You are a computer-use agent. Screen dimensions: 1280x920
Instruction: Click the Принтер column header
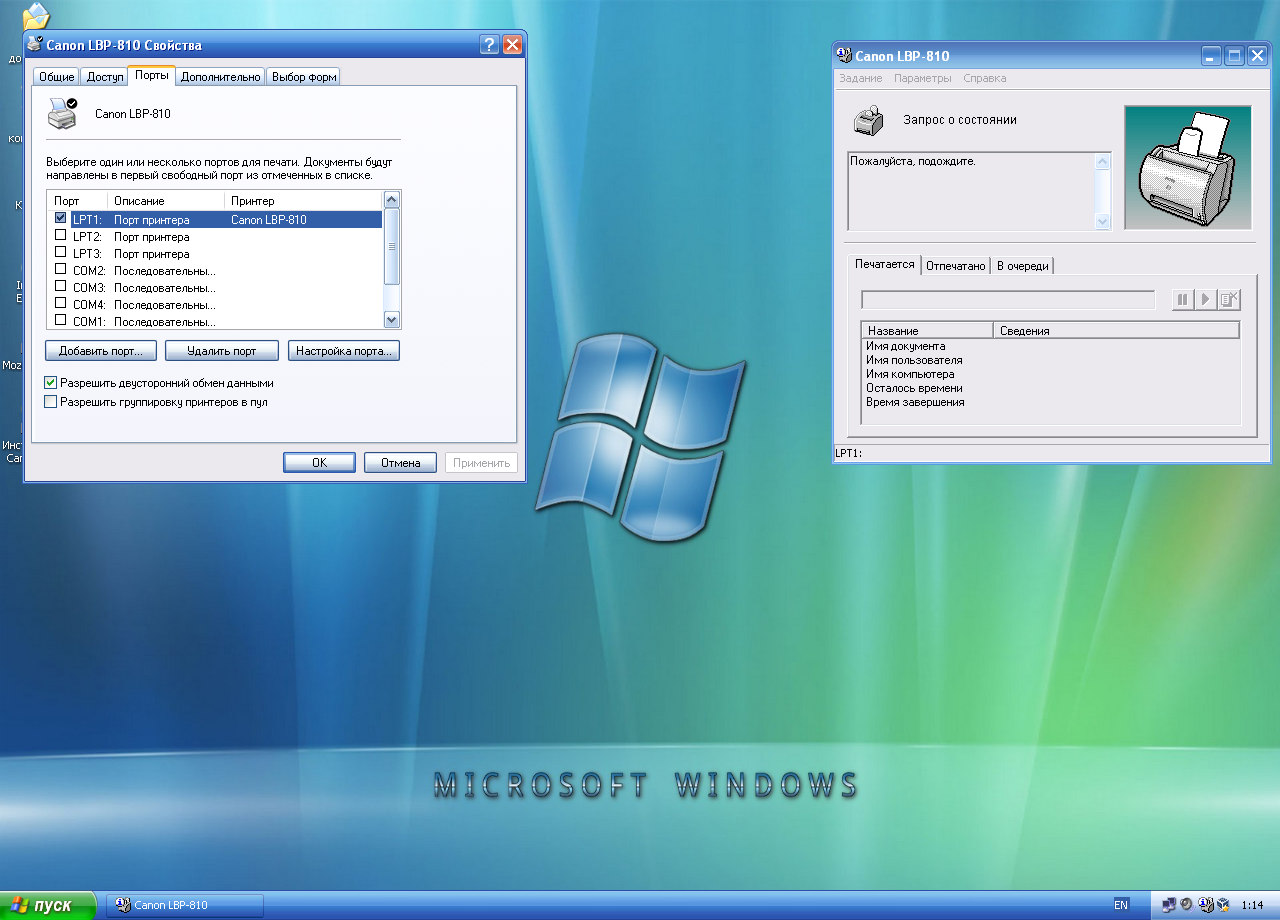point(304,201)
